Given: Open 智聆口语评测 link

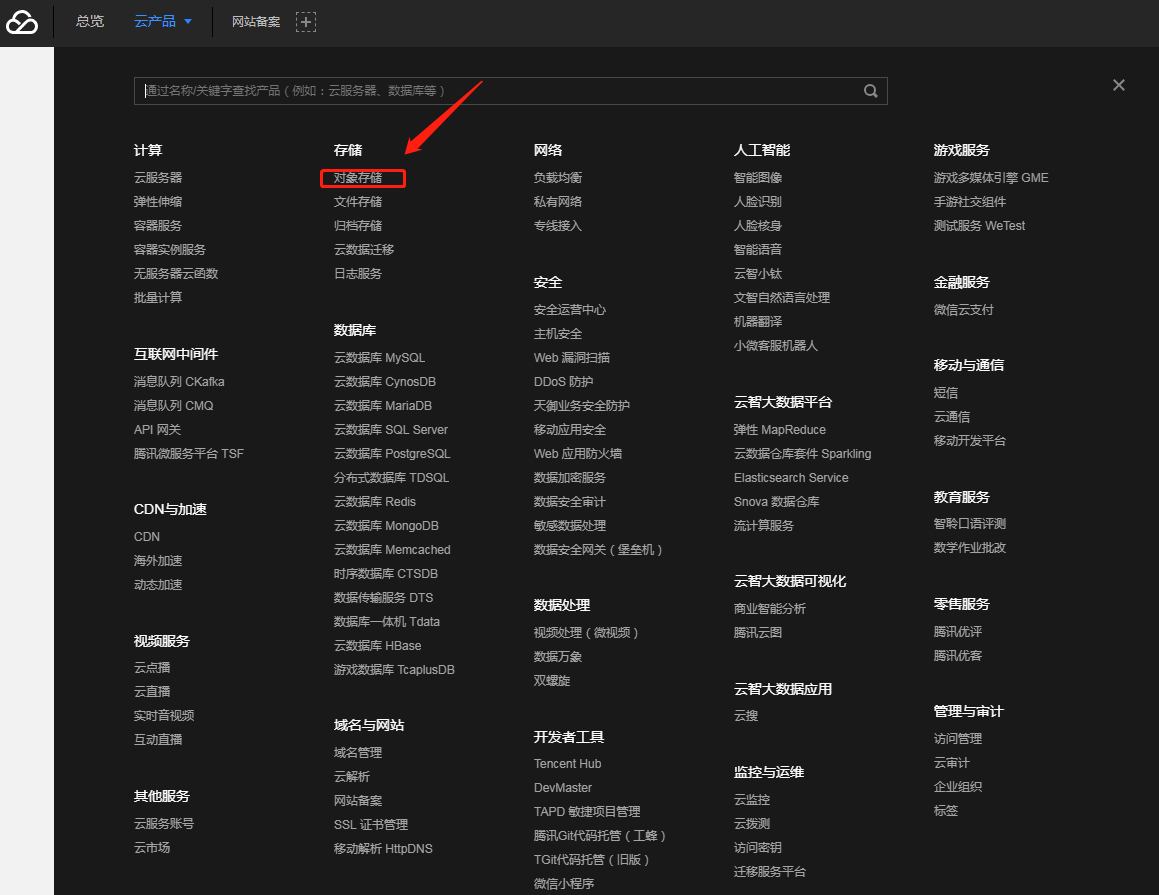Looking at the screenshot, I should coord(970,523).
